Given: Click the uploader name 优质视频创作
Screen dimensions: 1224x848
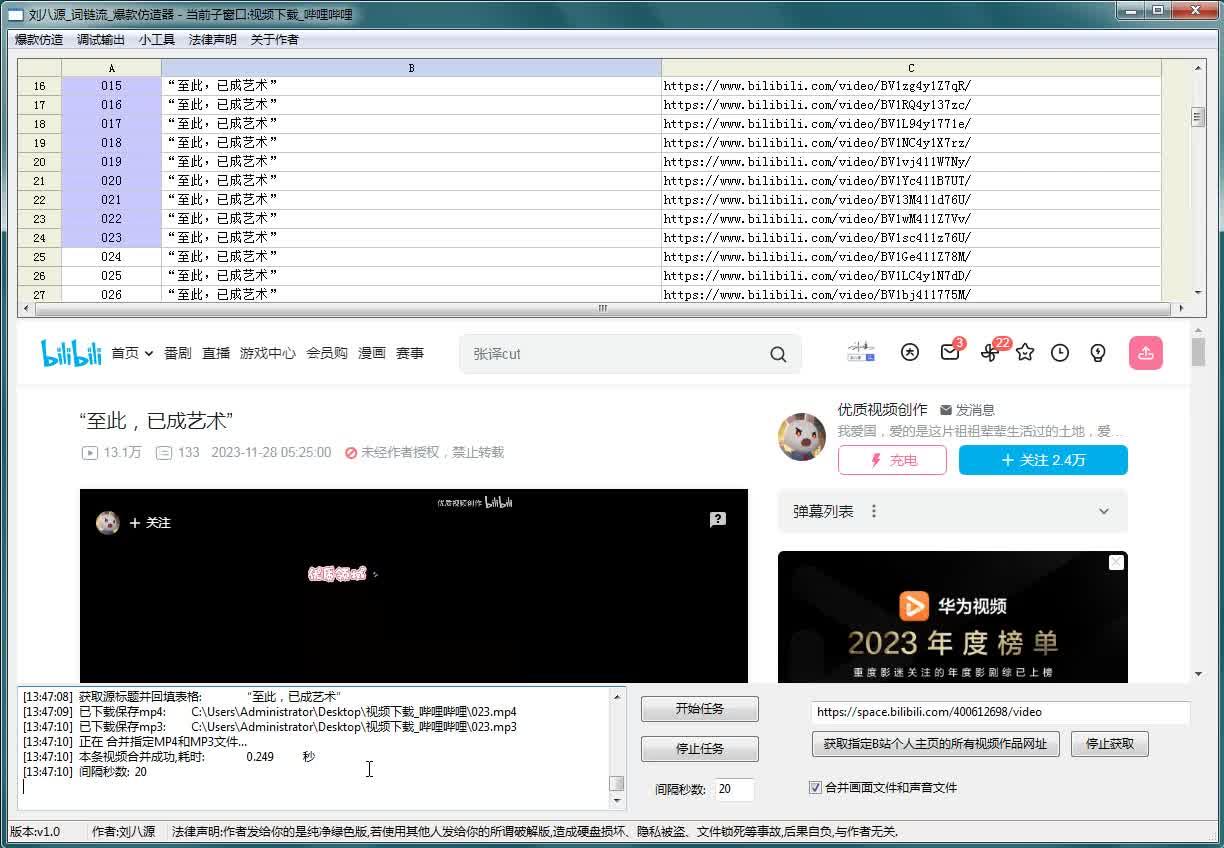Looking at the screenshot, I should coord(882,410).
